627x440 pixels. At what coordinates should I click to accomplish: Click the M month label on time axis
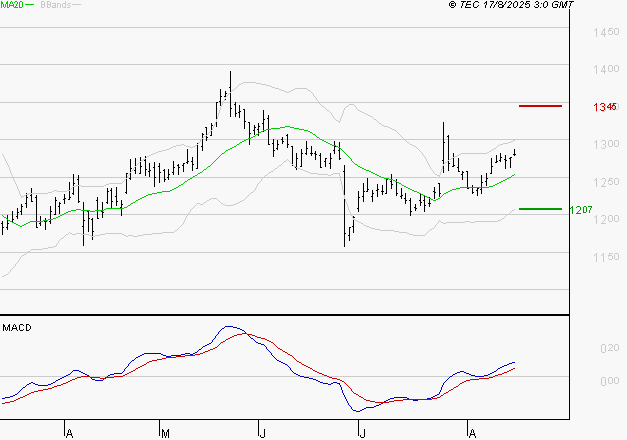(166, 433)
